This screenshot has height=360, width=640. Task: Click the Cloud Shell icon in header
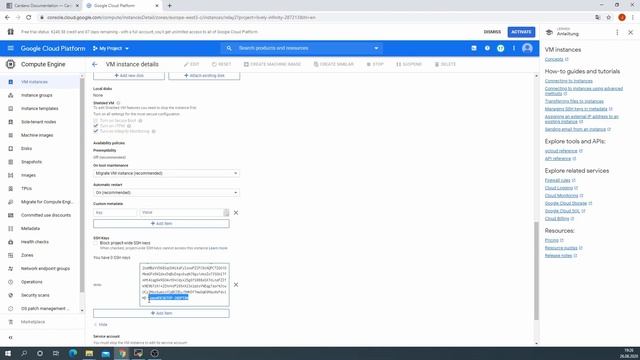[x=474, y=48]
